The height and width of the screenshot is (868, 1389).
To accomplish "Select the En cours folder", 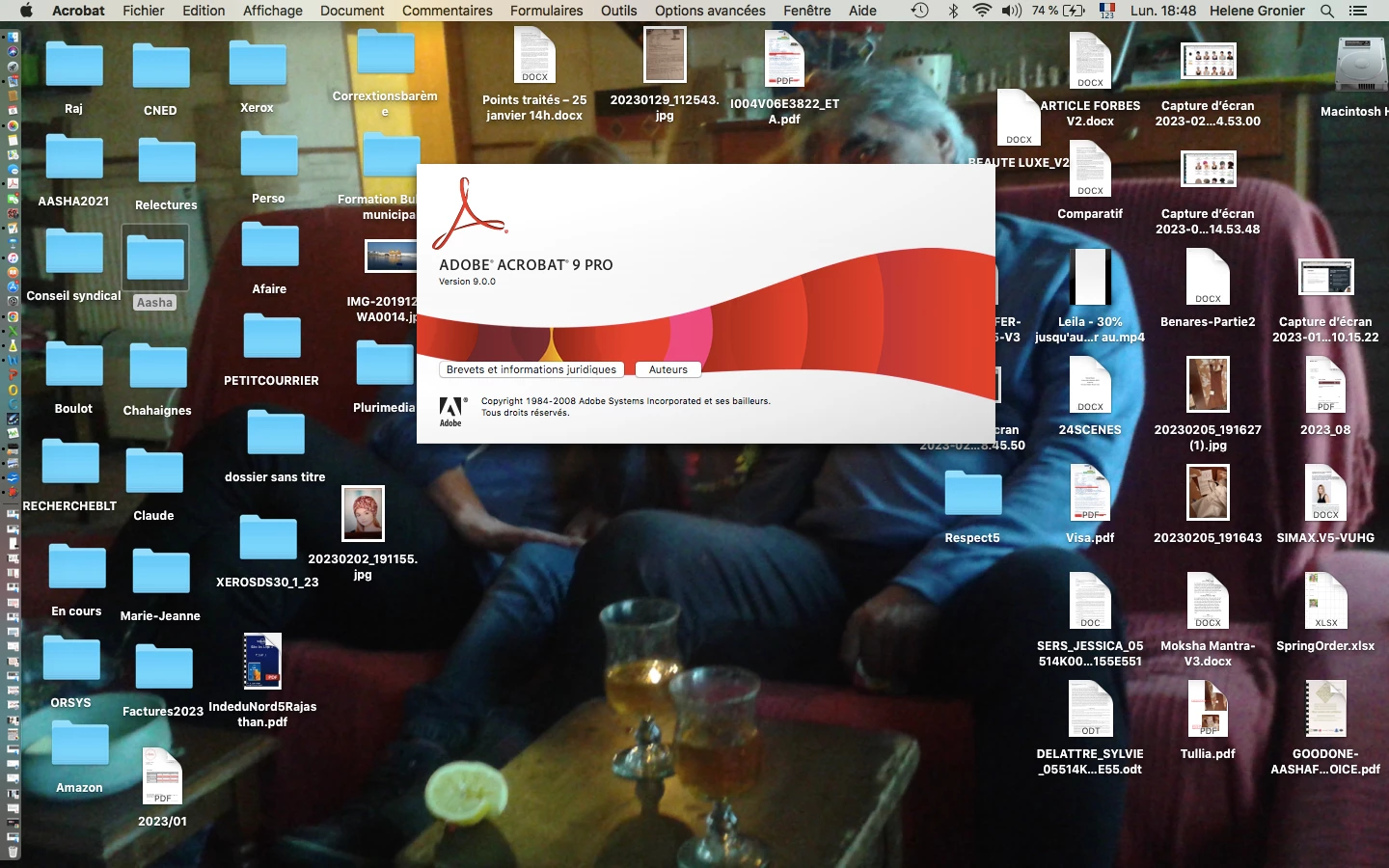I will [x=77, y=566].
